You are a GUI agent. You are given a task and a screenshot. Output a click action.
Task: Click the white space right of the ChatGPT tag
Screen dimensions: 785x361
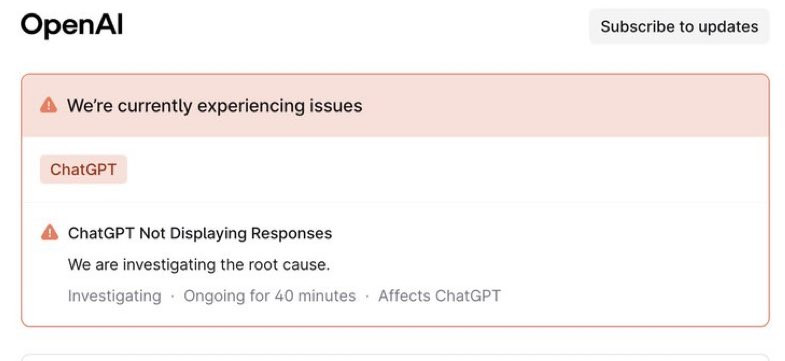[x=448, y=169]
